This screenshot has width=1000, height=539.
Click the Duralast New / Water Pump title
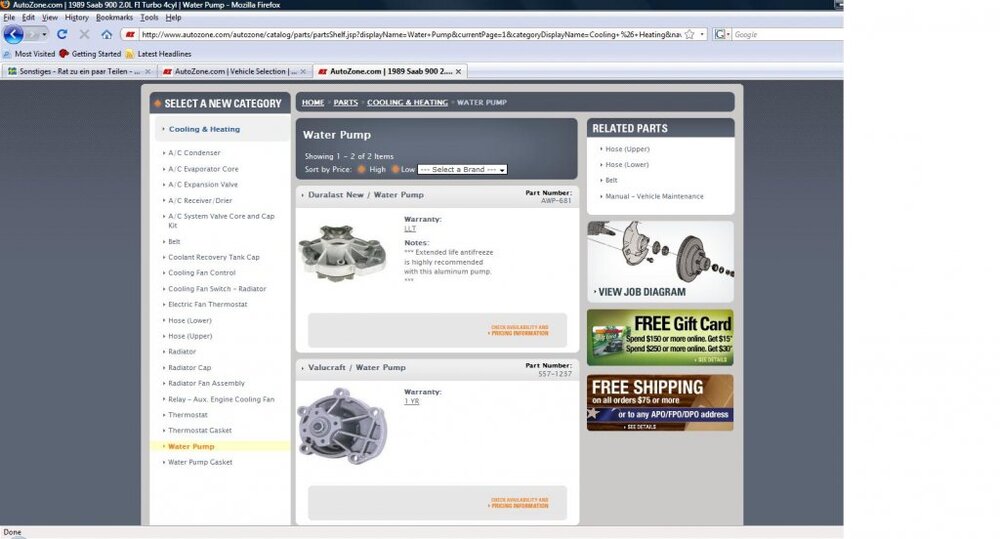point(365,195)
